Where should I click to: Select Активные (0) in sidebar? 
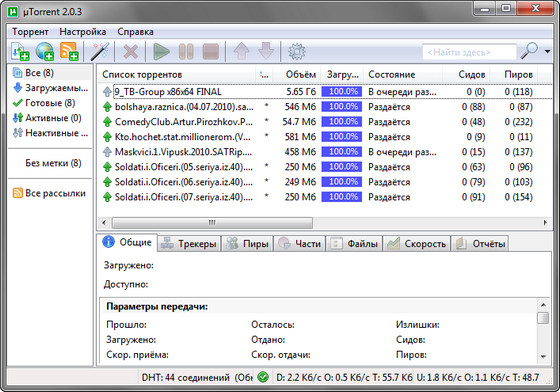[50, 118]
